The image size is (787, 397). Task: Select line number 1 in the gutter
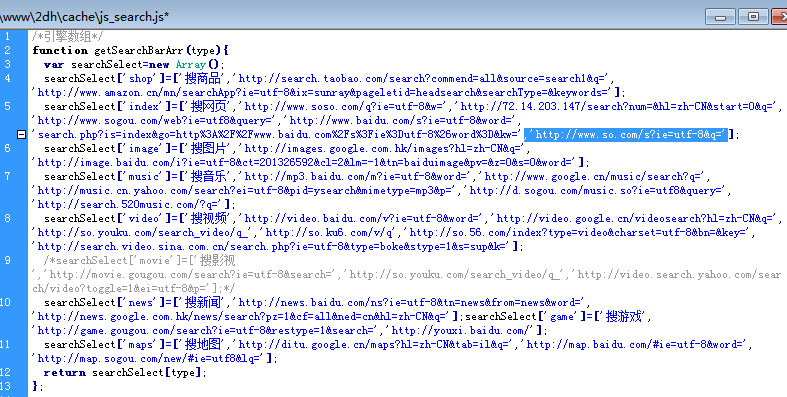pos(7,36)
